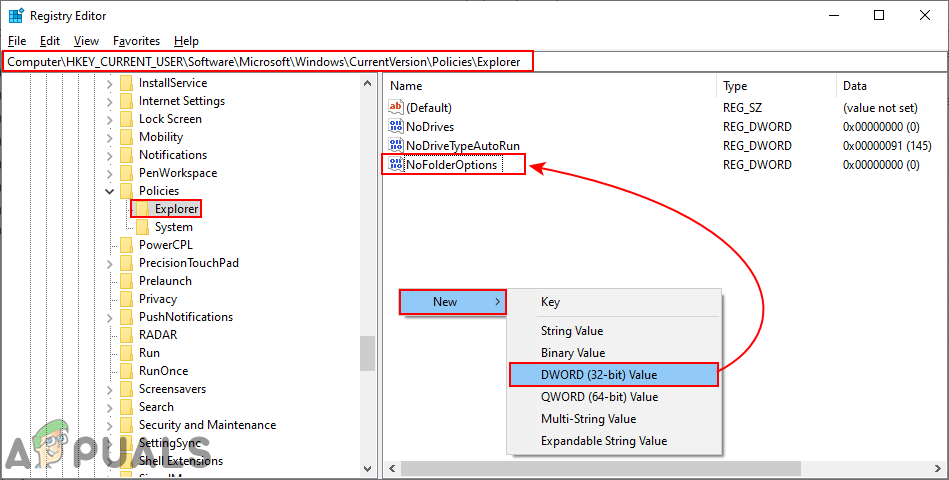The width and height of the screenshot is (949, 480).
Task: Click the 0x00000091 (145) data cell
Action: click(887, 145)
